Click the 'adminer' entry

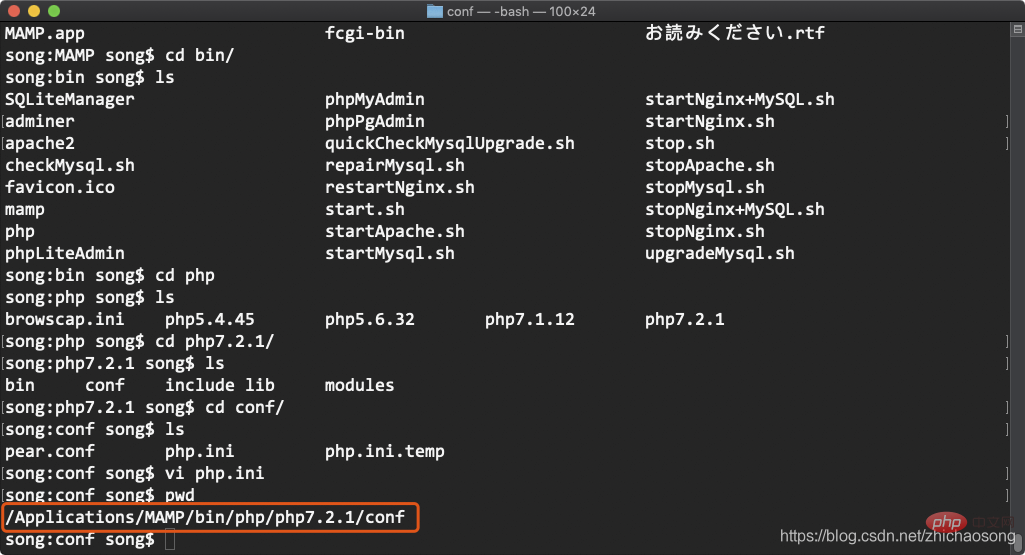[40, 121]
